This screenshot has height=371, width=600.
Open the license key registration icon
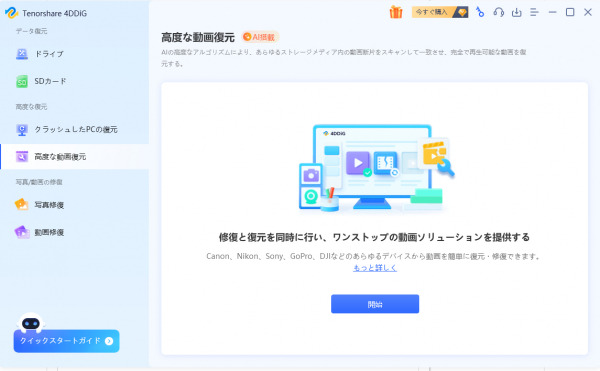[480, 12]
